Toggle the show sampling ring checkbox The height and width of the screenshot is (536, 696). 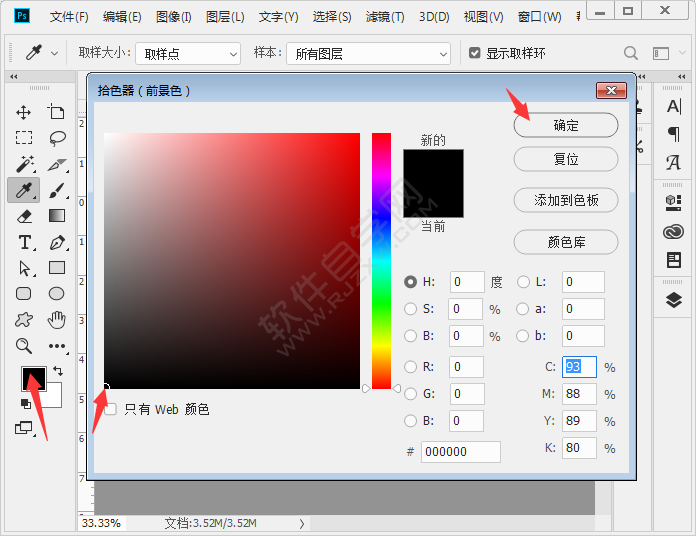[475, 53]
